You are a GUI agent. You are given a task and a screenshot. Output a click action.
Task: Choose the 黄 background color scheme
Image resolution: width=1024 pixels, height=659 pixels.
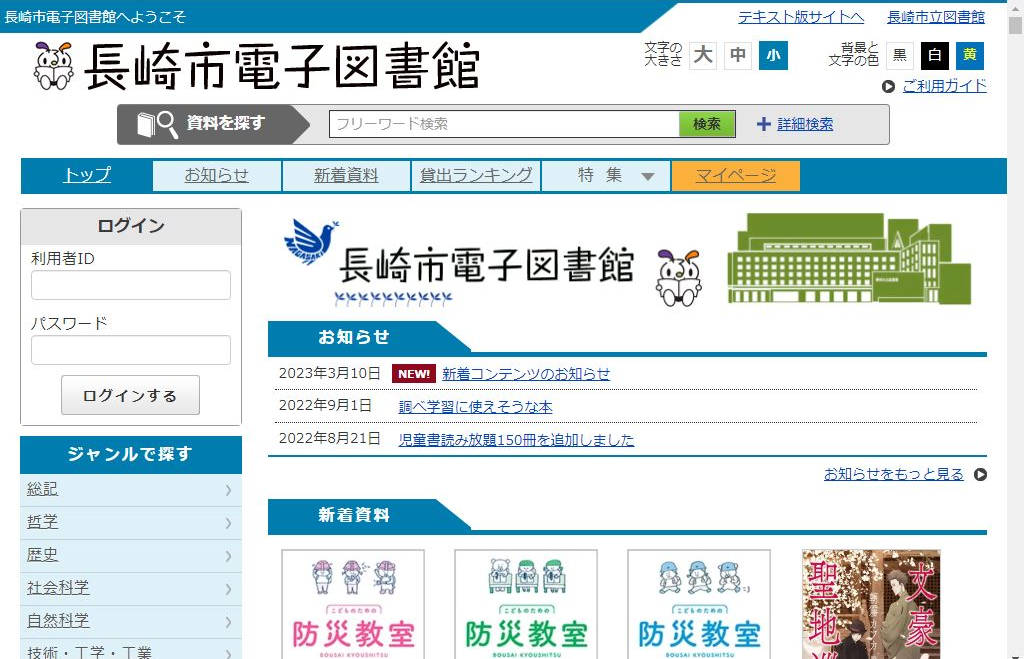click(x=970, y=55)
